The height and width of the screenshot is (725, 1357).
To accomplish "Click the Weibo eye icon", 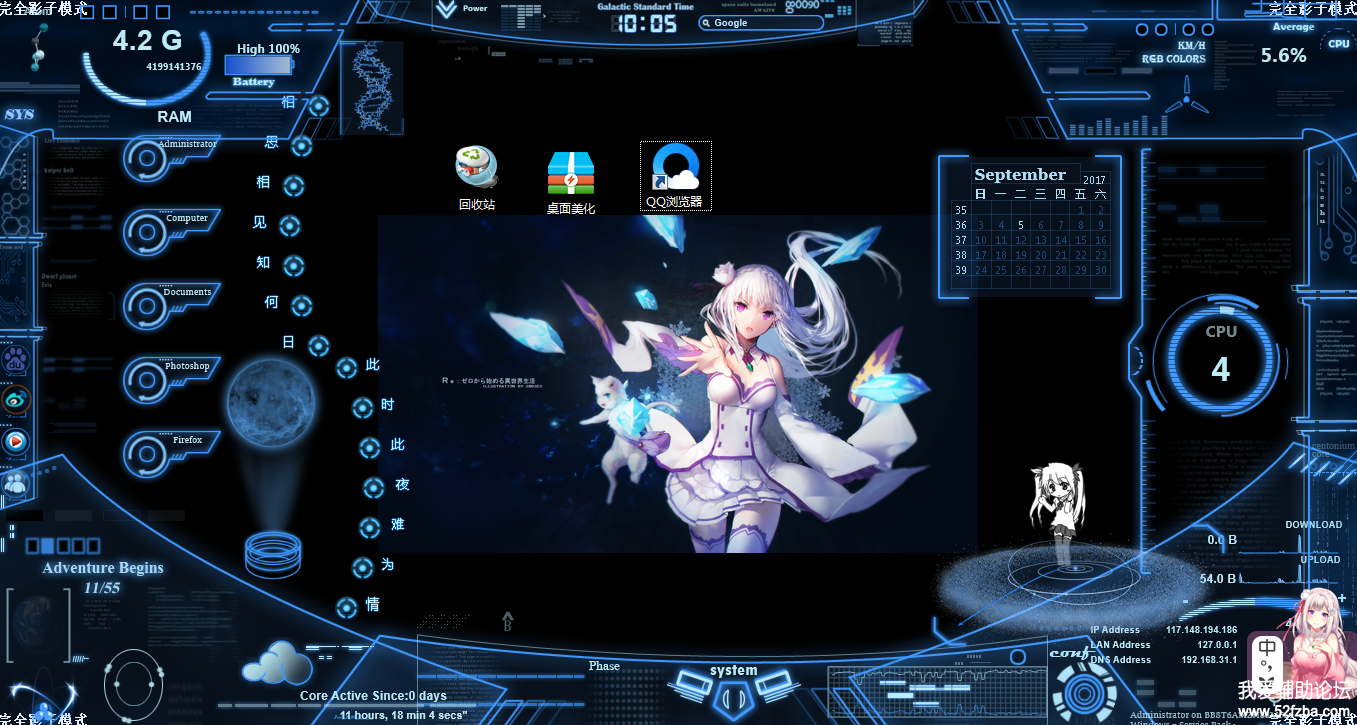I will tap(16, 401).
